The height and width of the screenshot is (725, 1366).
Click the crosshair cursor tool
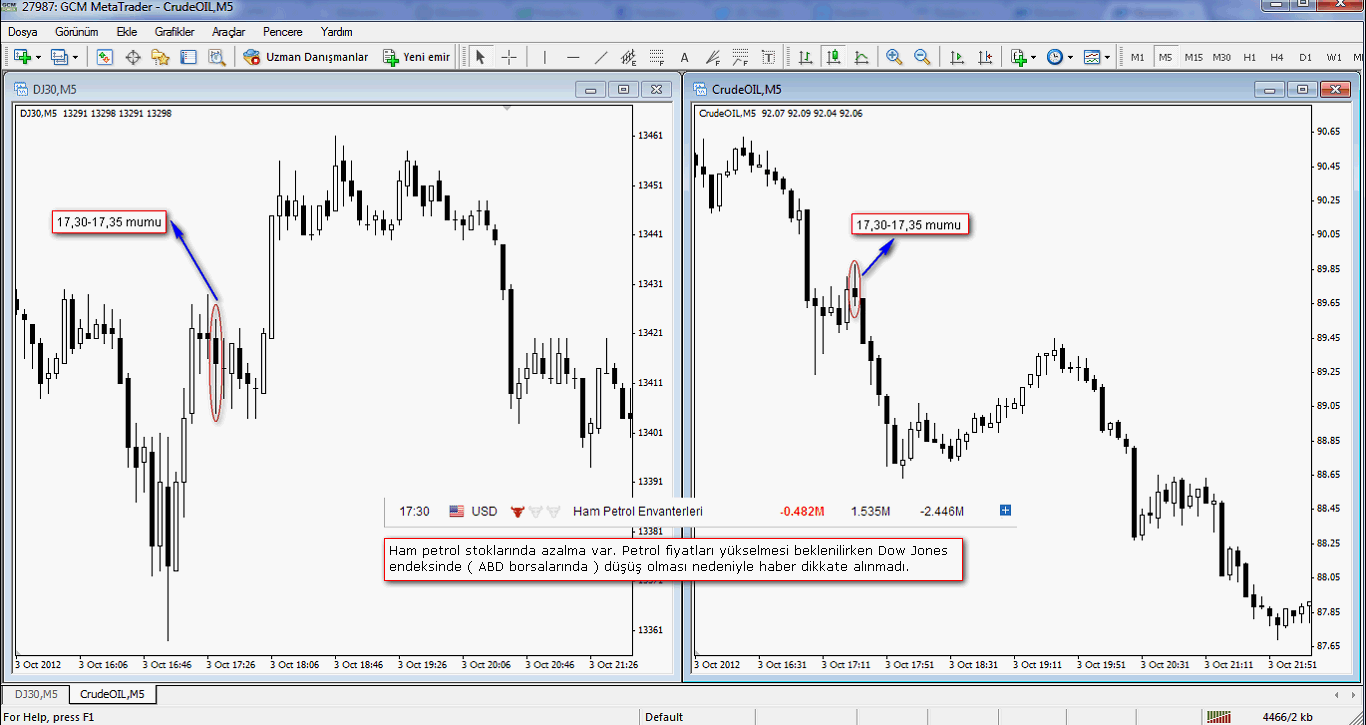point(509,57)
